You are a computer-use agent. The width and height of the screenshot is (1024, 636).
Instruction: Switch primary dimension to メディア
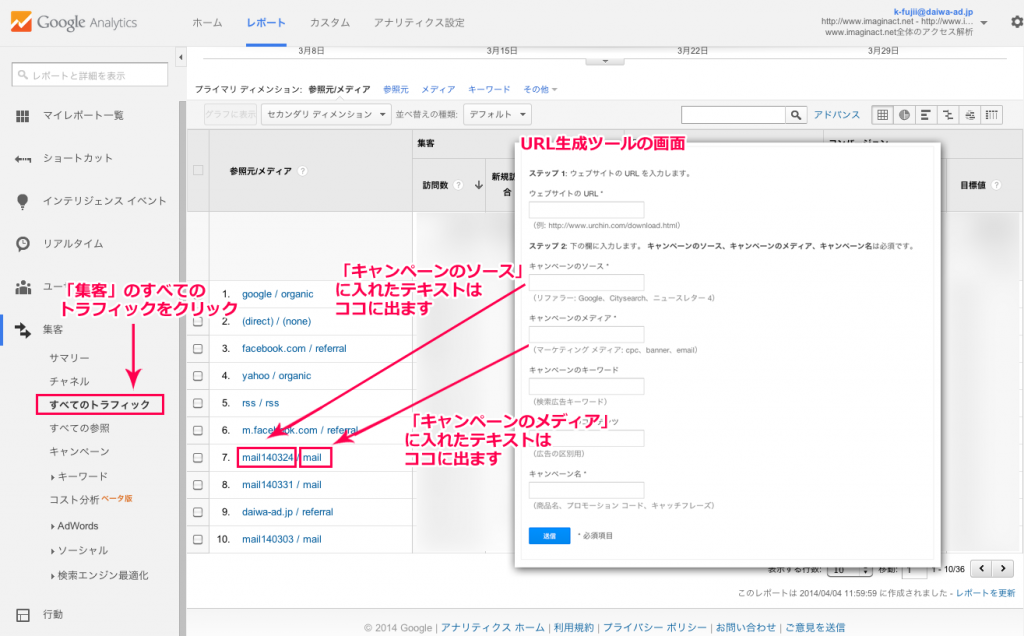pos(438,89)
